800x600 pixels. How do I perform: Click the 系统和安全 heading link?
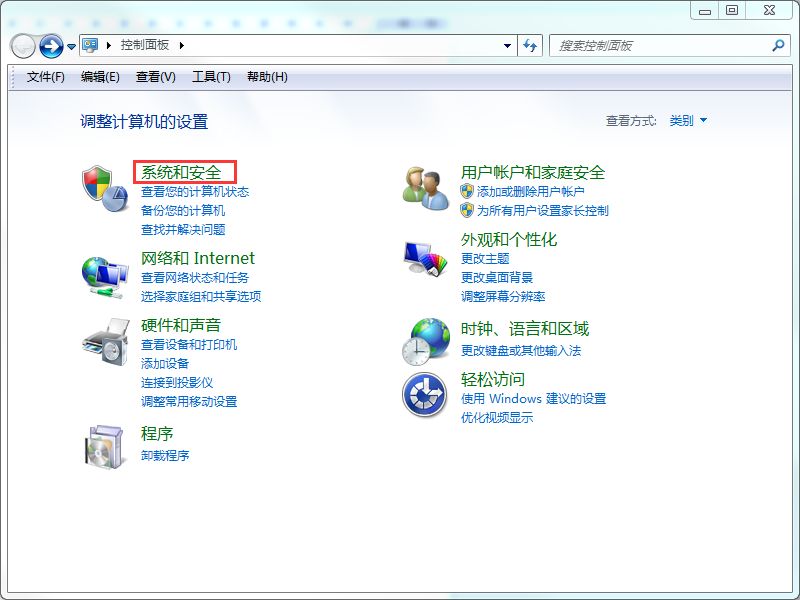(181, 173)
